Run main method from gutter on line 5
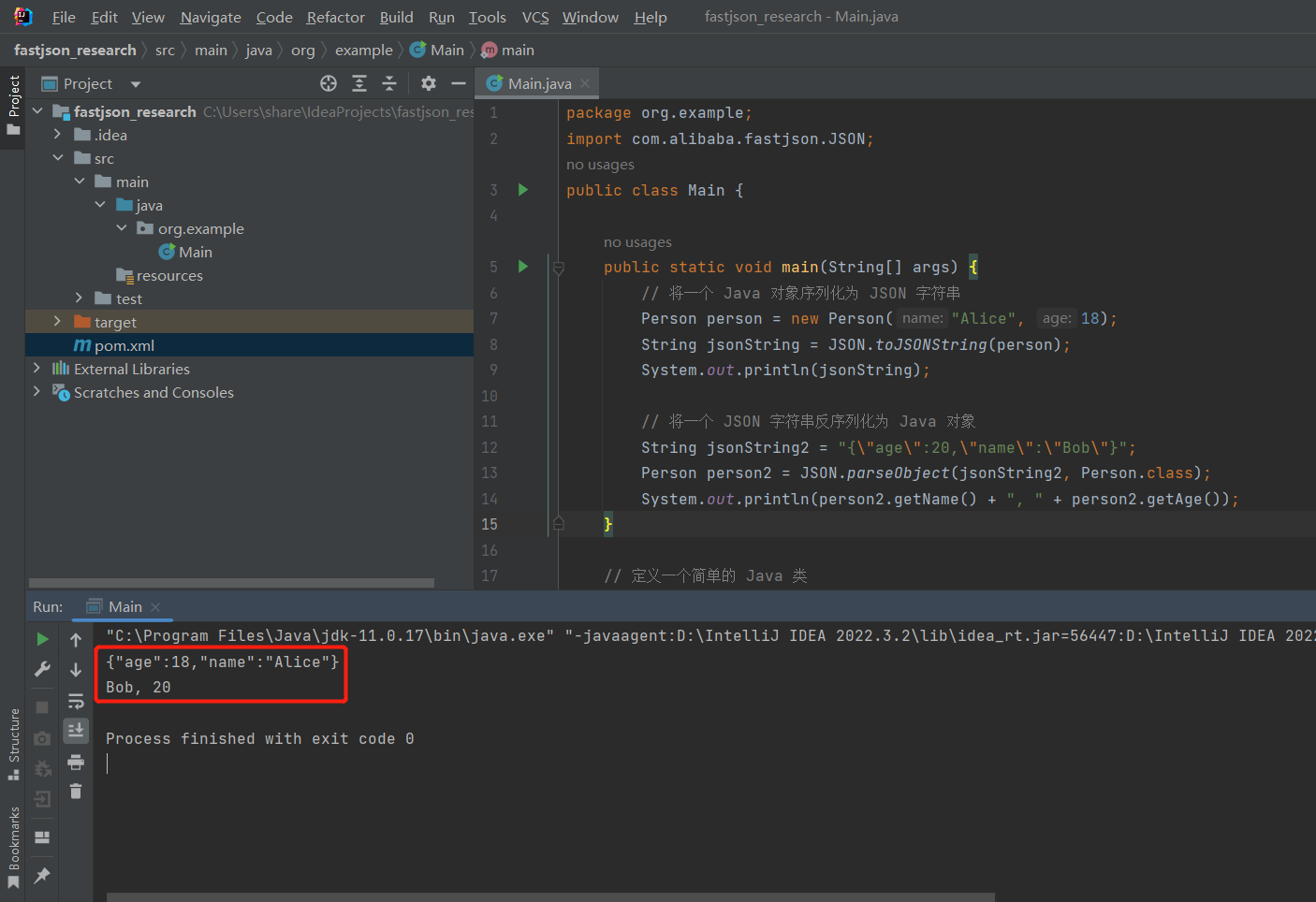Image resolution: width=1316 pixels, height=902 pixels. (523, 267)
